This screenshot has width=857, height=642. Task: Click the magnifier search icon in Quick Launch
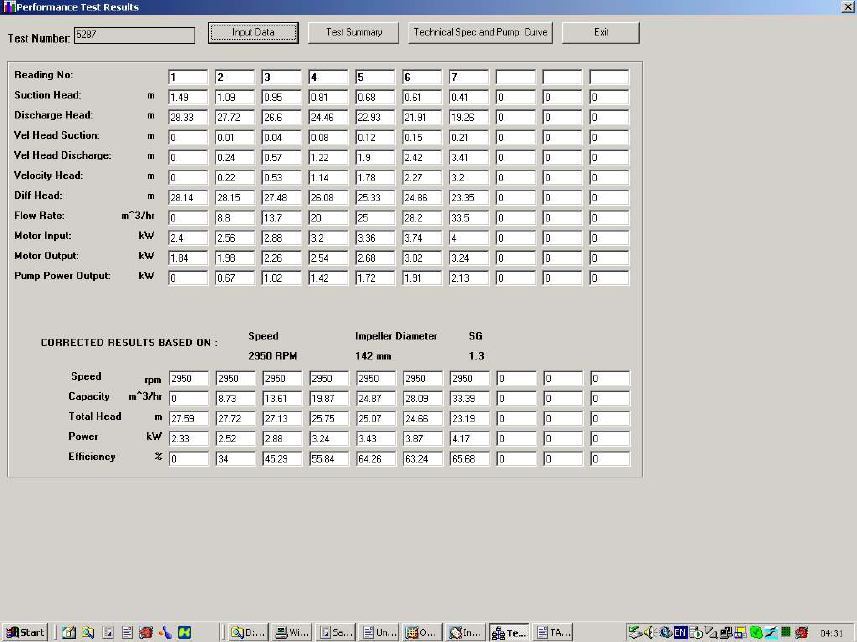click(x=88, y=632)
